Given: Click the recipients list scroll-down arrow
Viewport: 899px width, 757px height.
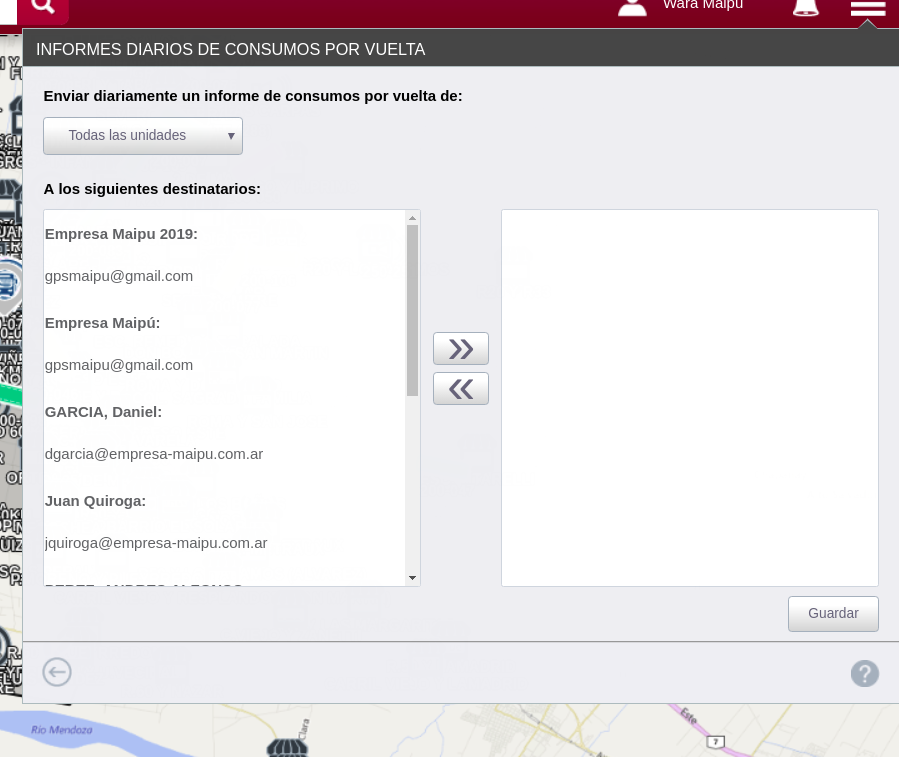Looking at the screenshot, I should [412, 578].
